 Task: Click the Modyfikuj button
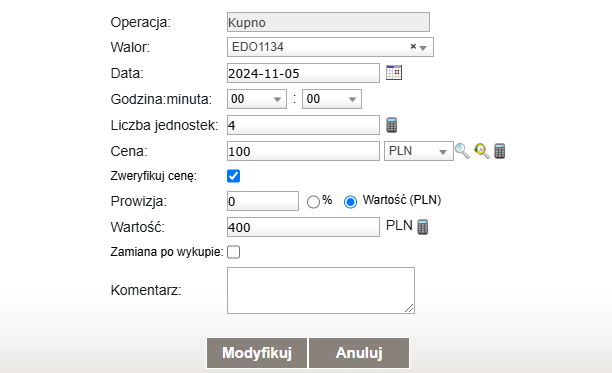pos(257,353)
